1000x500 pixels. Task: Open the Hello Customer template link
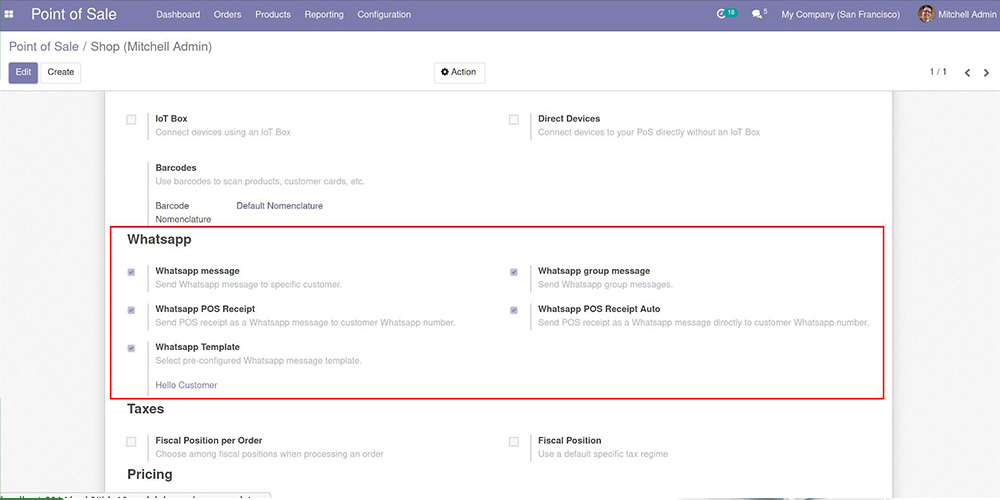186,385
